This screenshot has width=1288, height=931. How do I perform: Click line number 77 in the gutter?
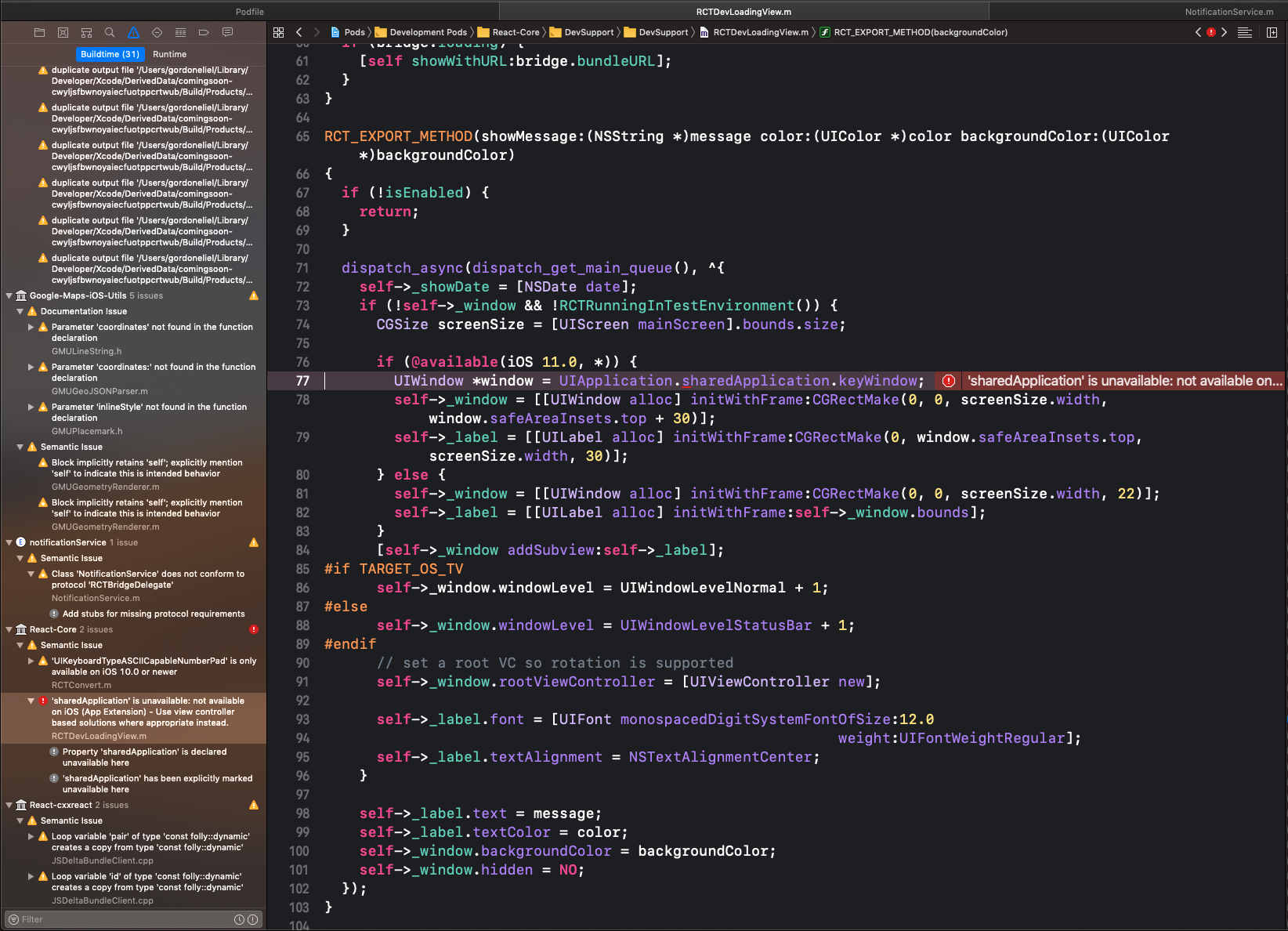pos(302,381)
